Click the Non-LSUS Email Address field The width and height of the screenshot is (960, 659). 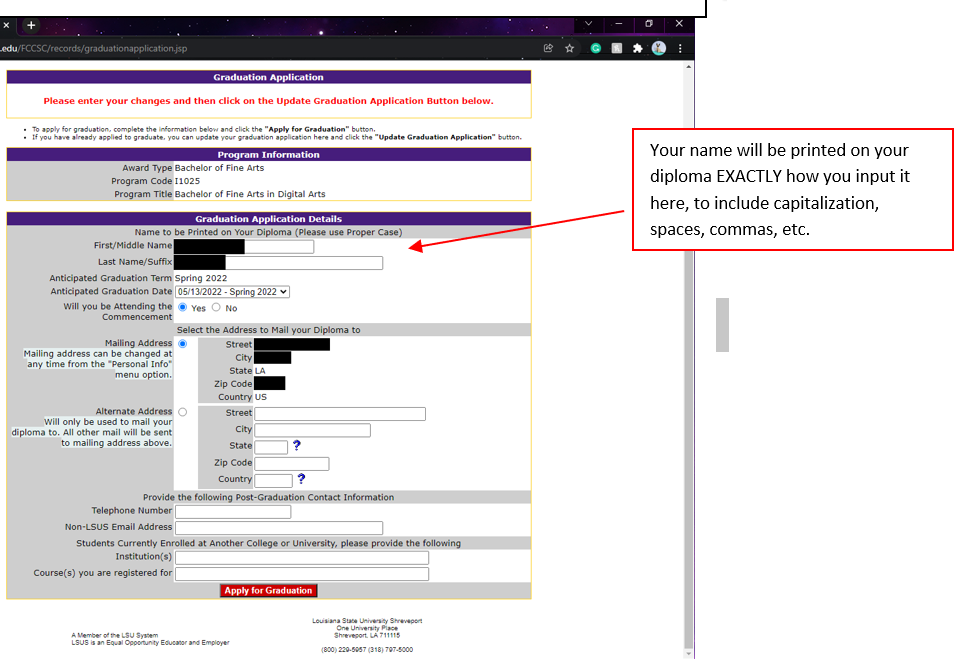279,528
